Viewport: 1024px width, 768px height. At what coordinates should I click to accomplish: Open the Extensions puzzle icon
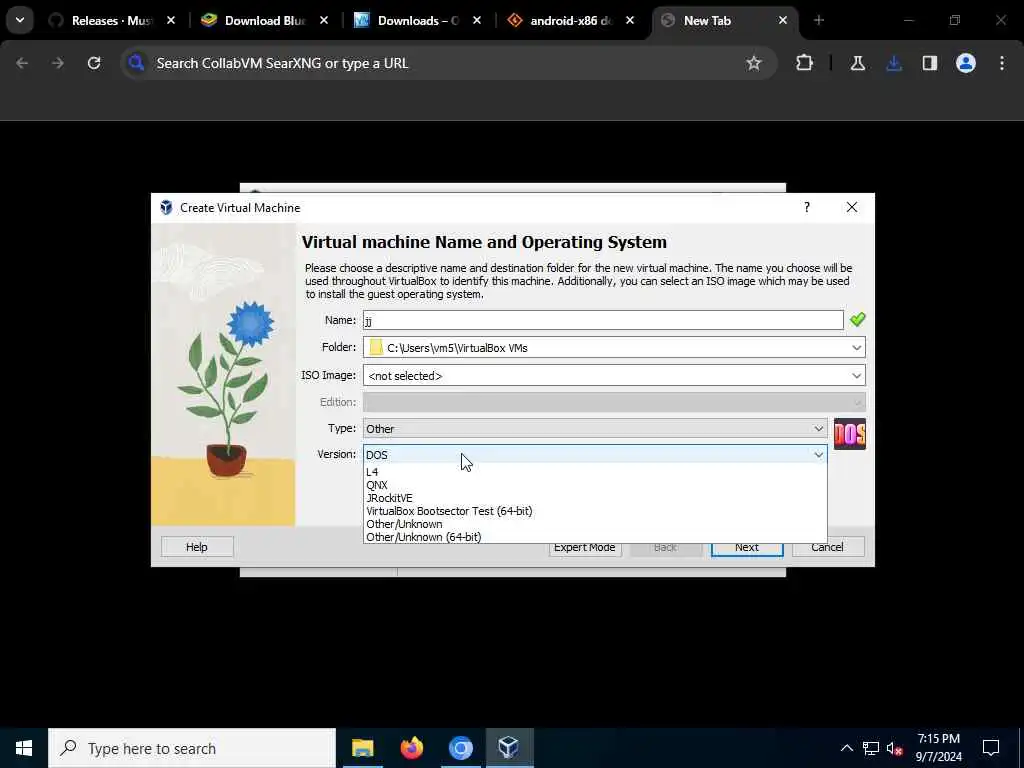click(805, 63)
